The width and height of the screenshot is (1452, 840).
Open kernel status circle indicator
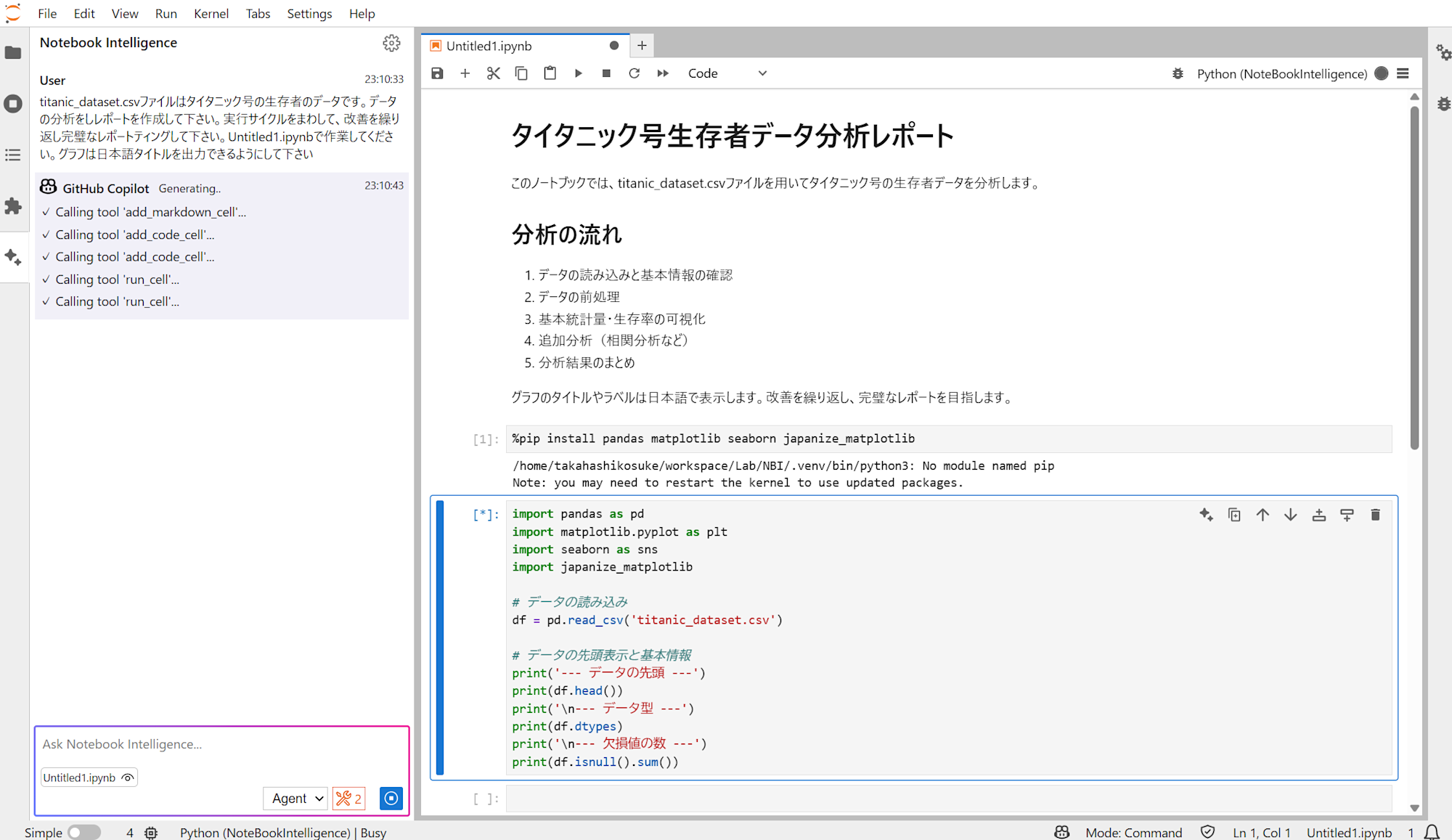[1382, 73]
